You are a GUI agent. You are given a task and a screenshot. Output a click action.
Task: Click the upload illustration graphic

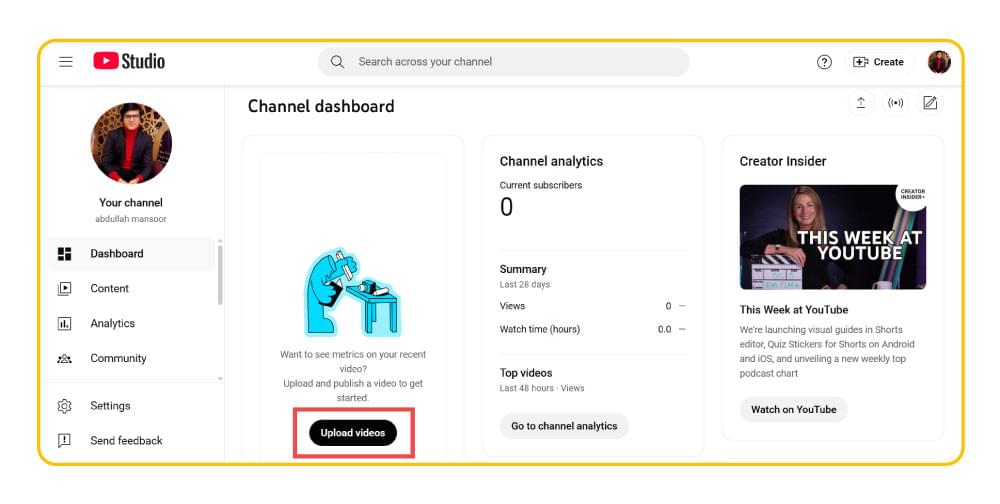pos(353,293)
